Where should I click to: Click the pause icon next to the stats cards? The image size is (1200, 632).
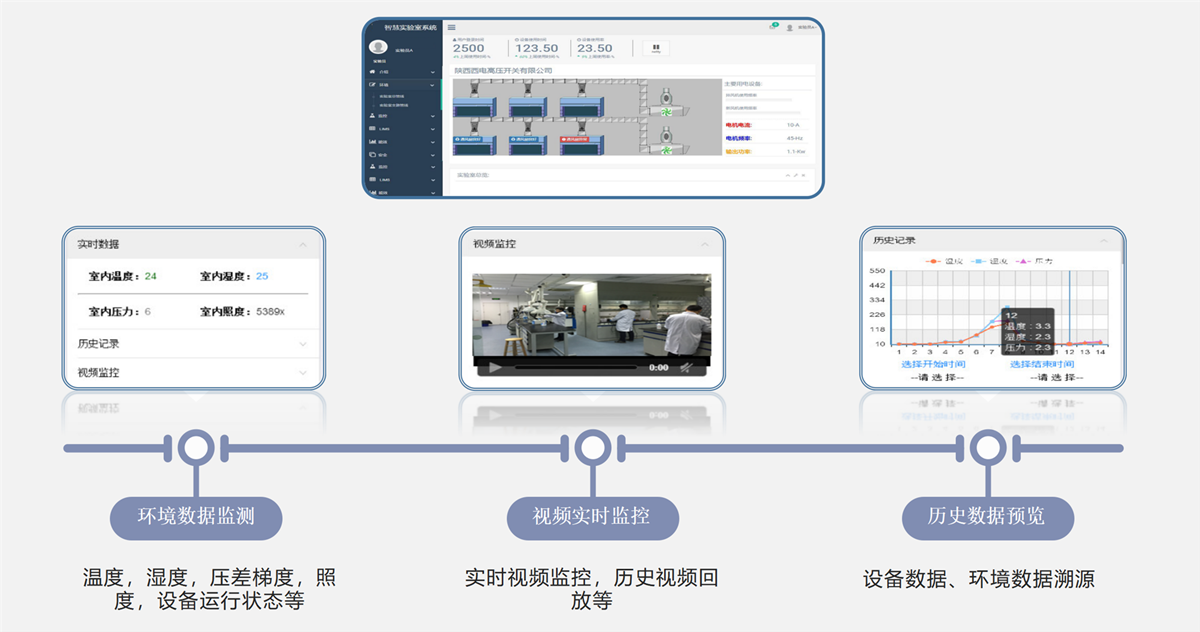point(655,48)
